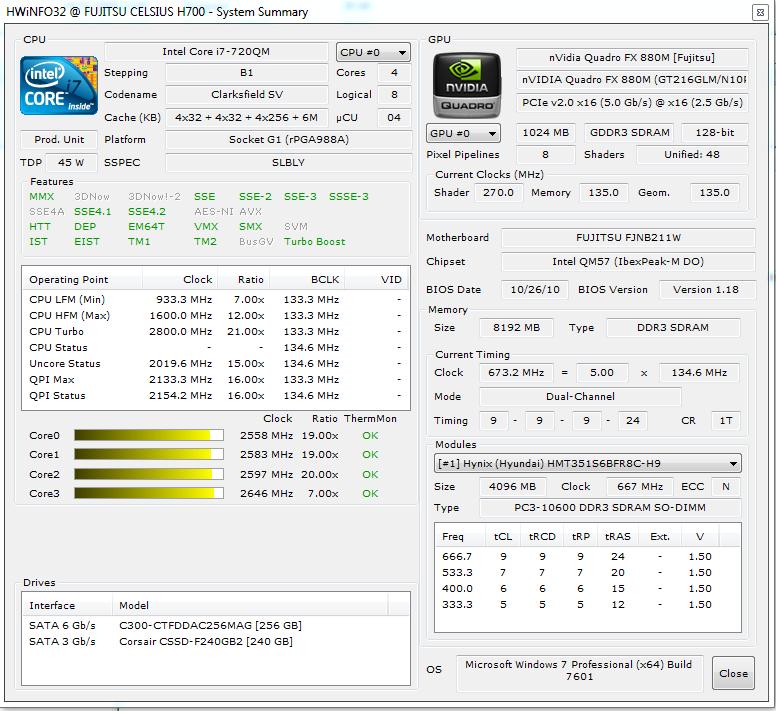Screen dimensions: 776x711
Task: Select the 533.3 frequency timing row
Action: tap(587, 572)
